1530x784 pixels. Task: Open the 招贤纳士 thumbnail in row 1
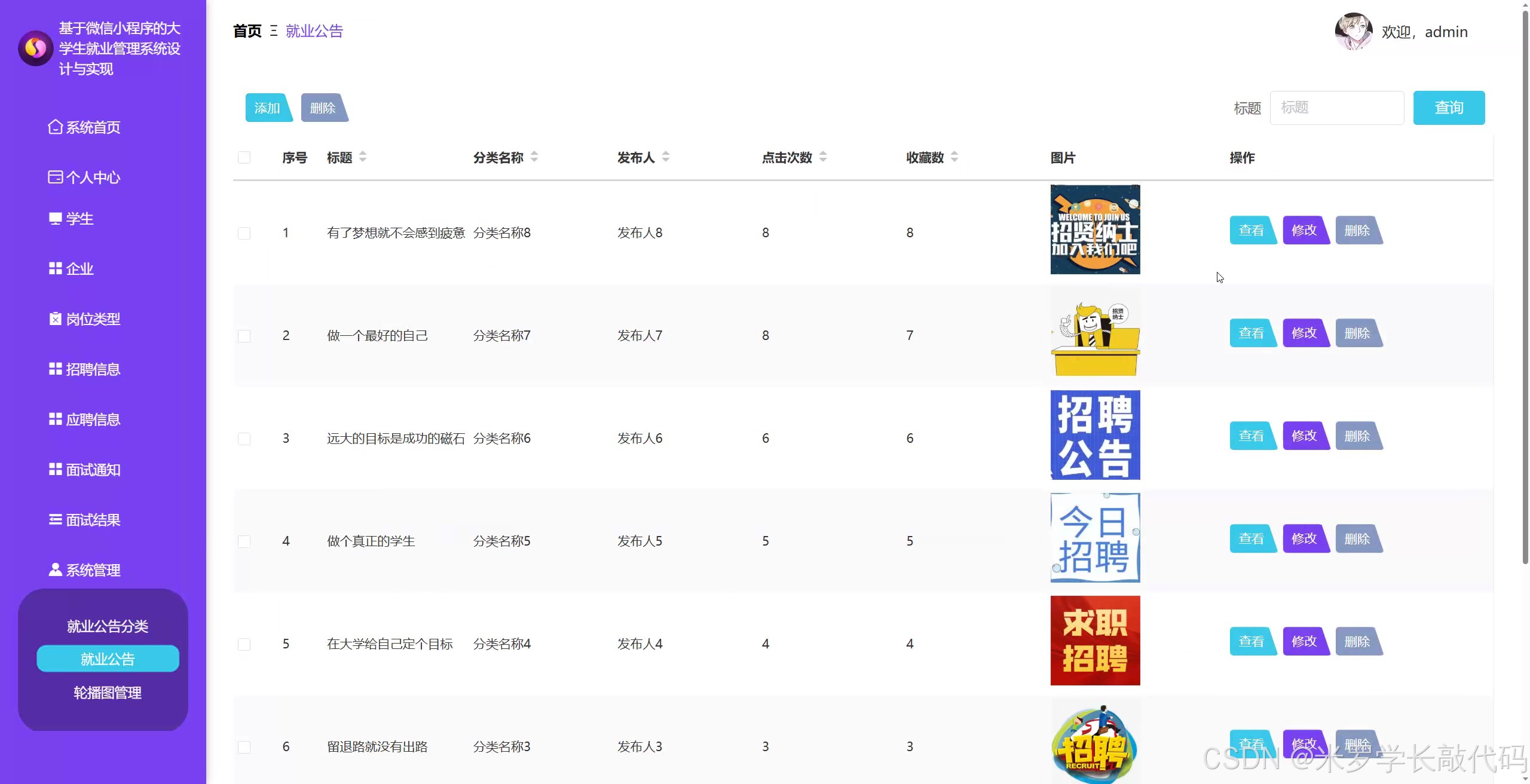tap(1095, 229)
